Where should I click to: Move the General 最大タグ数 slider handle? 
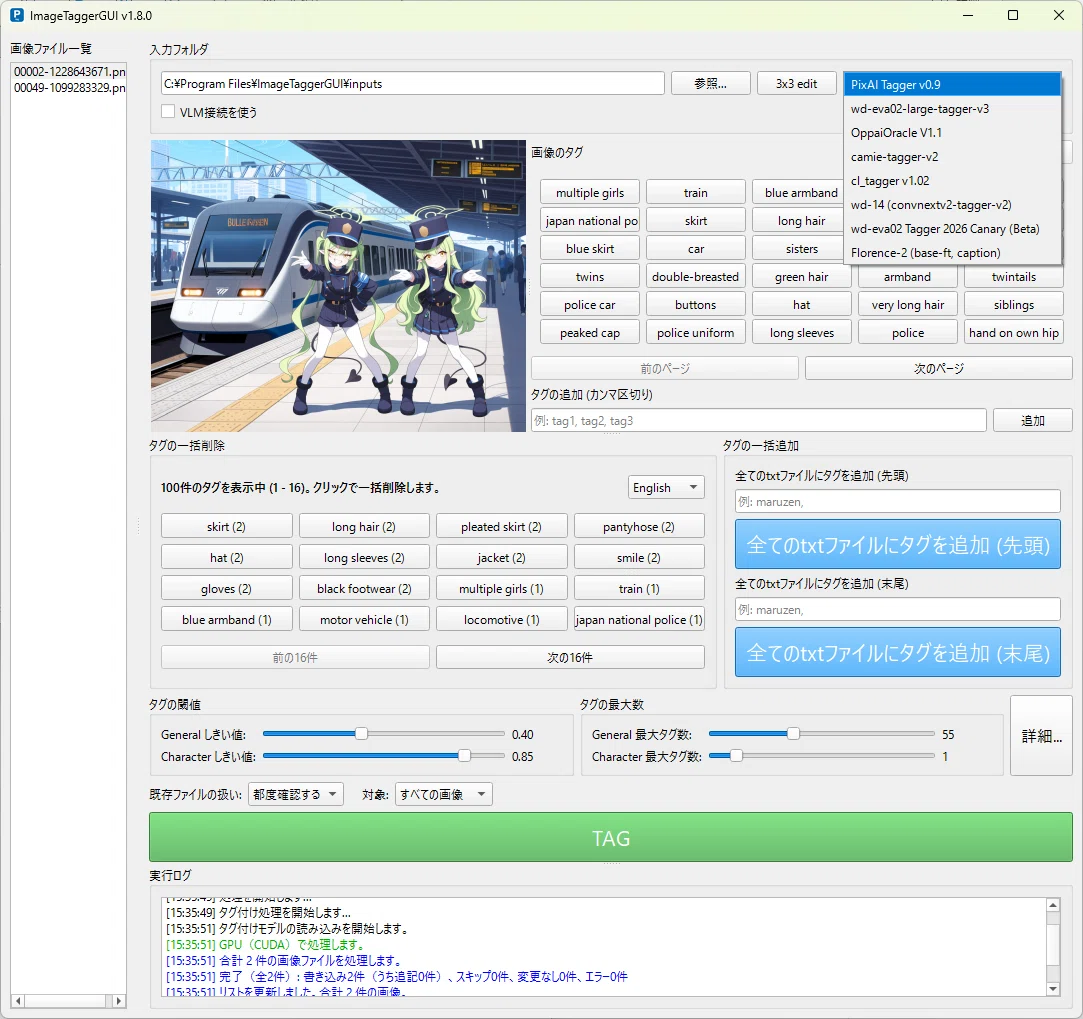pyautogui.click(x=794, y=734)
